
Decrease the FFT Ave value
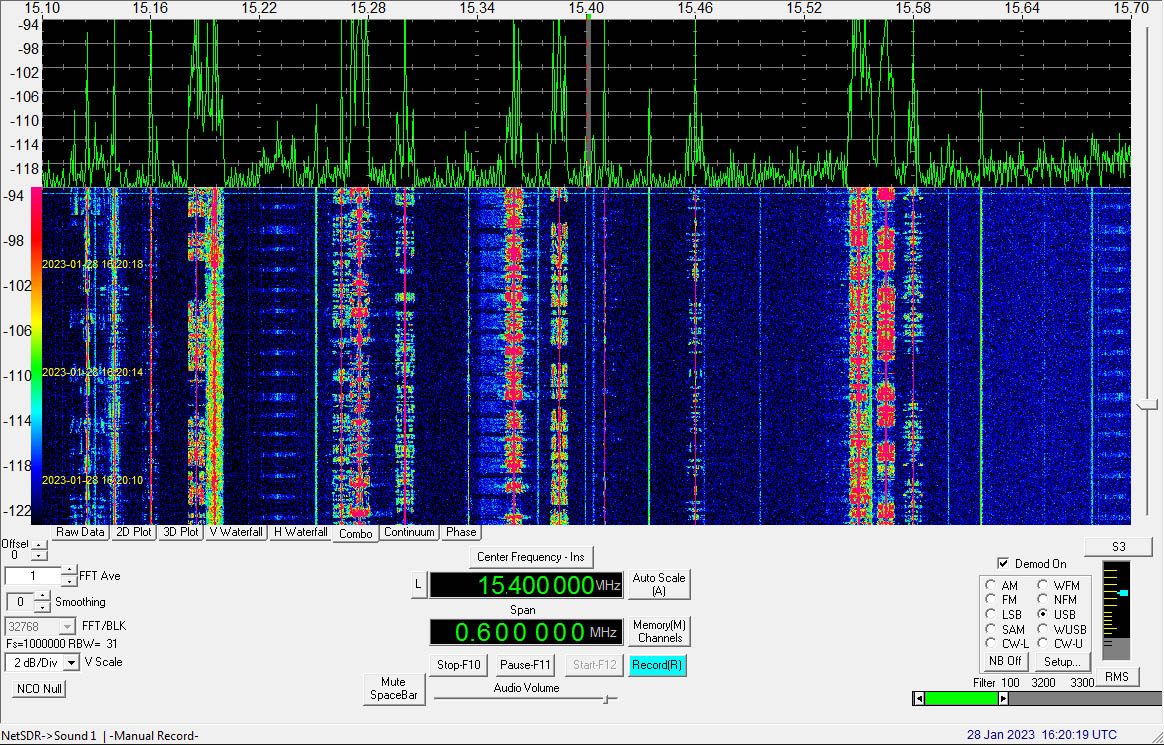click(x=69, y=580)
